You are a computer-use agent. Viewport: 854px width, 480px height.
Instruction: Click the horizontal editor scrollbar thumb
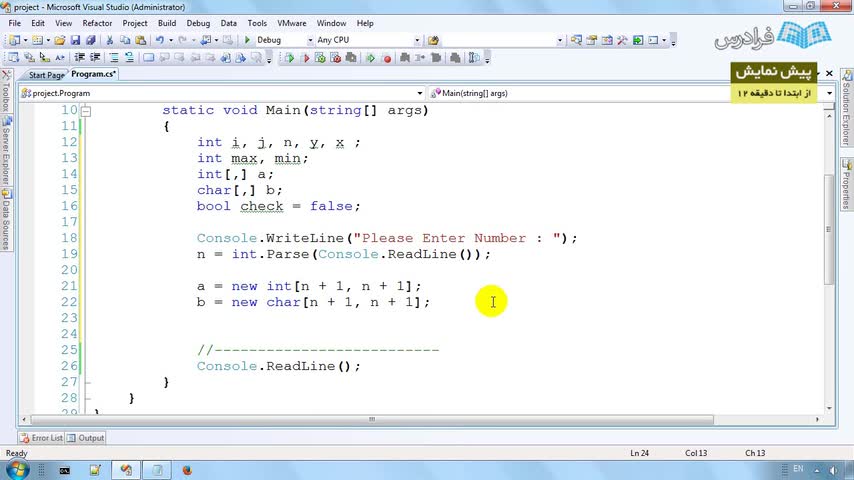(x=372, y=420)
